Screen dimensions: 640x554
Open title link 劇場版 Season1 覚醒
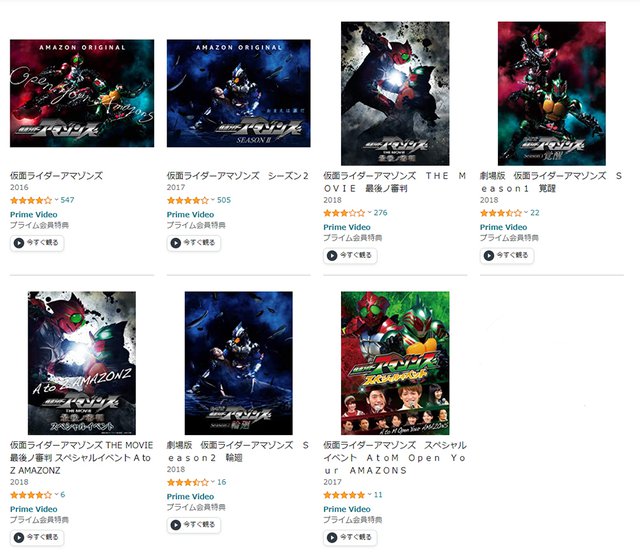point(551,182)
